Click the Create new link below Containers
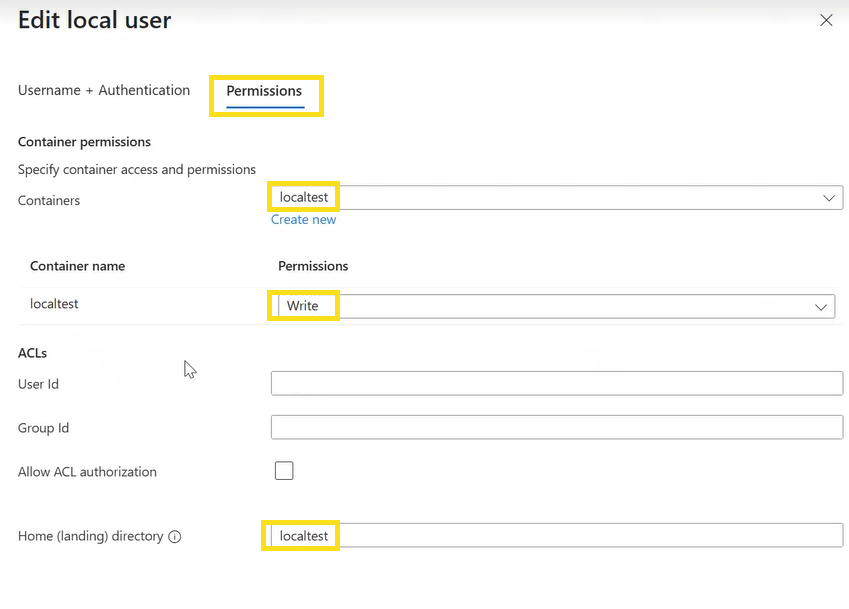 [303, 219]
